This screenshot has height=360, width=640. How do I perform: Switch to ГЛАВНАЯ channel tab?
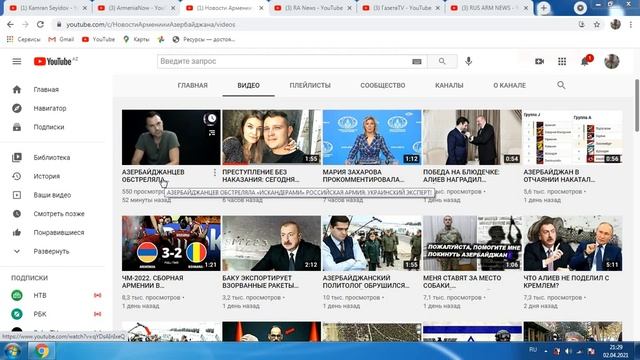pos(193,85)
